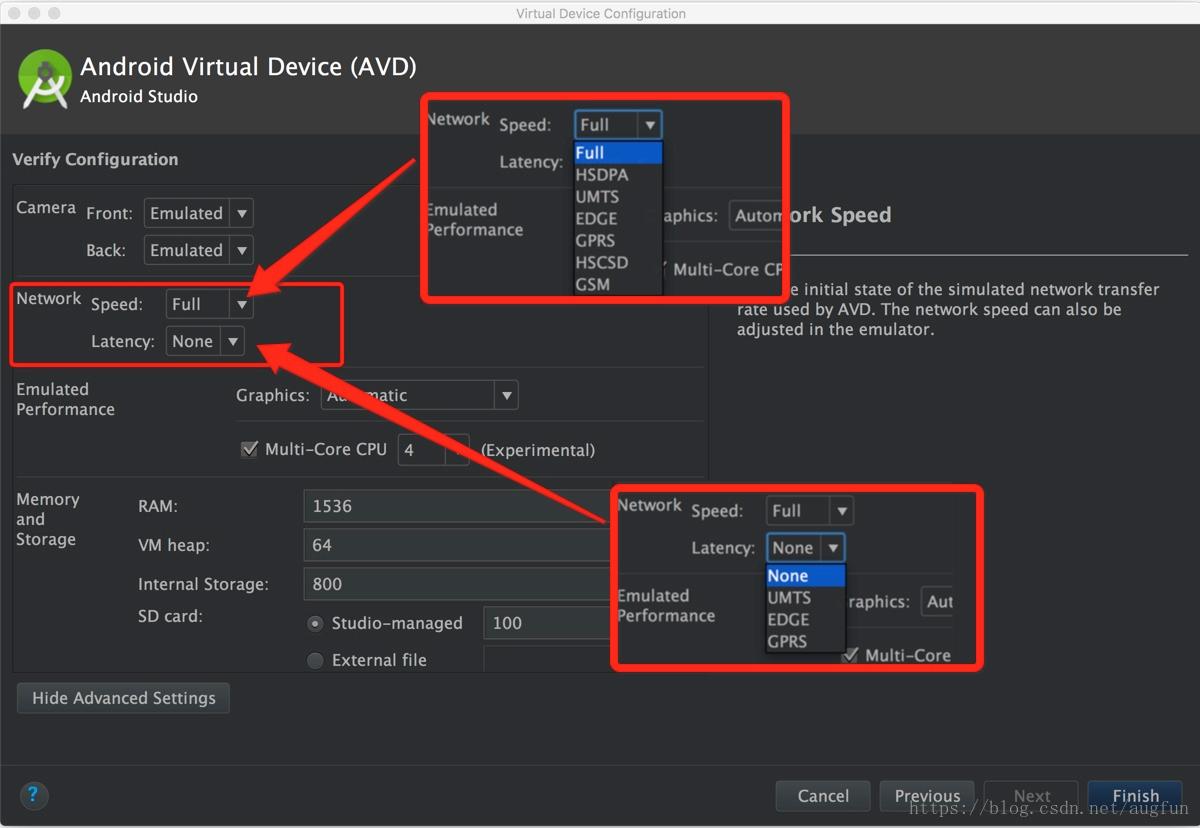Image resolution: width=1200 pixels, height=828 pixels.
Task: Toggle the Multi-Core CPU checkbox
Action: [250, 449]
